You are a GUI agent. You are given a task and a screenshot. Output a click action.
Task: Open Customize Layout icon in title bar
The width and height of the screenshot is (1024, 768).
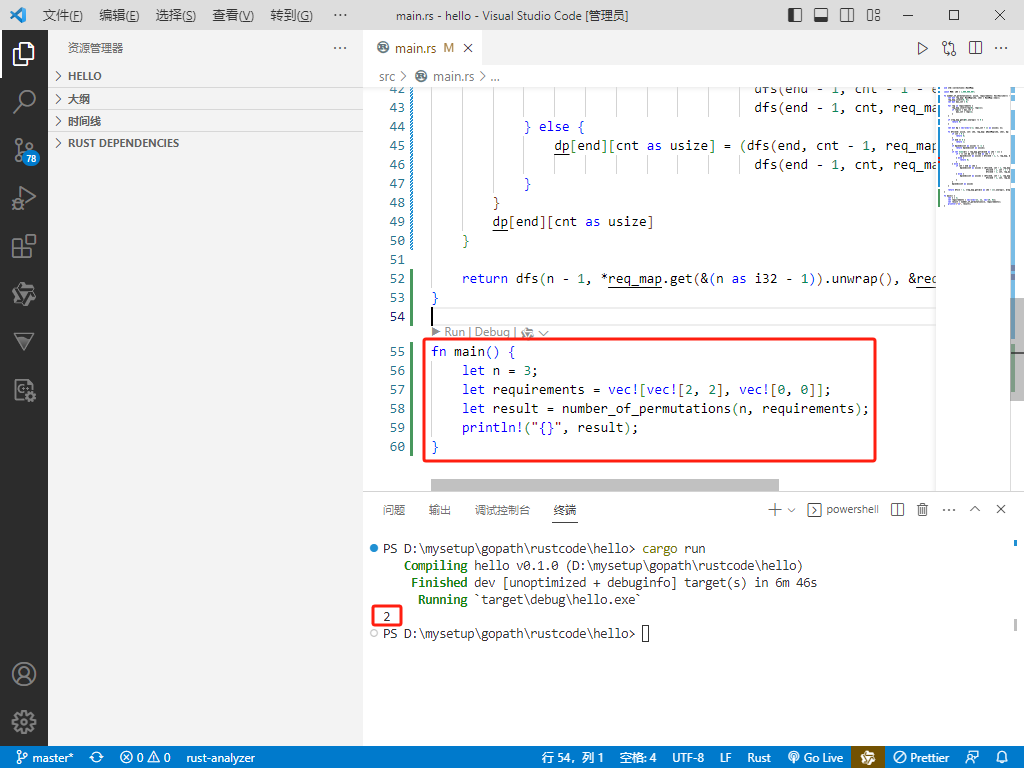(x=874, y=15)
